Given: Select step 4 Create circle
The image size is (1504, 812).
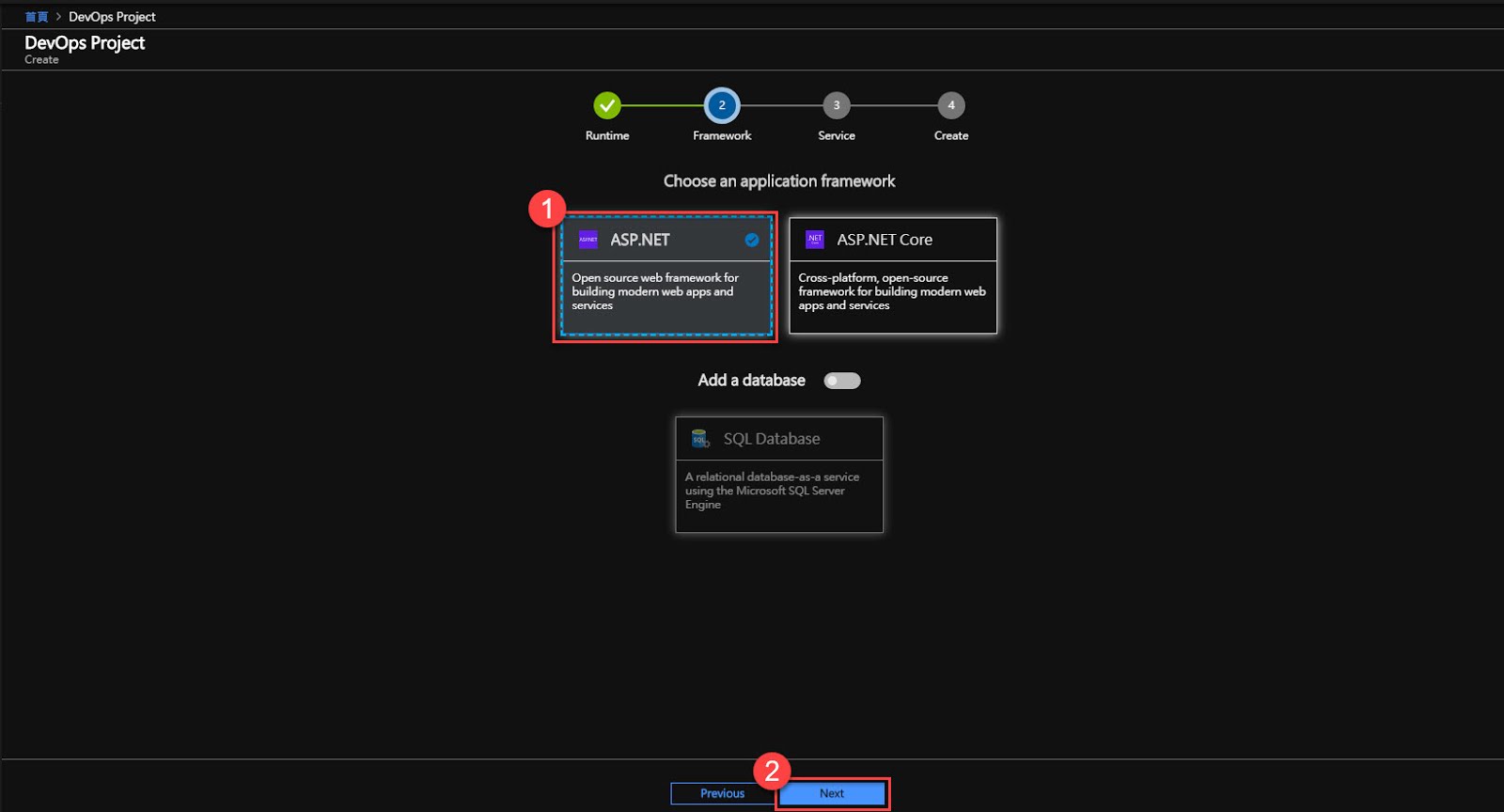Looking at the screenshot, I should [x=951, y=105].
